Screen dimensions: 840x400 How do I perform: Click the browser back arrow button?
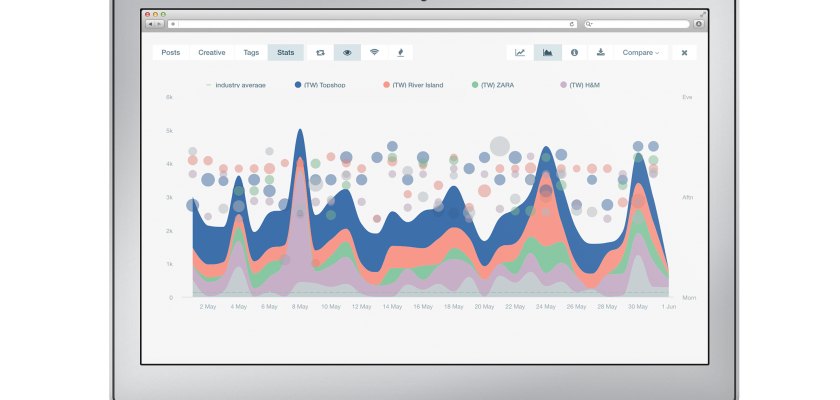(x=151, y=23)
